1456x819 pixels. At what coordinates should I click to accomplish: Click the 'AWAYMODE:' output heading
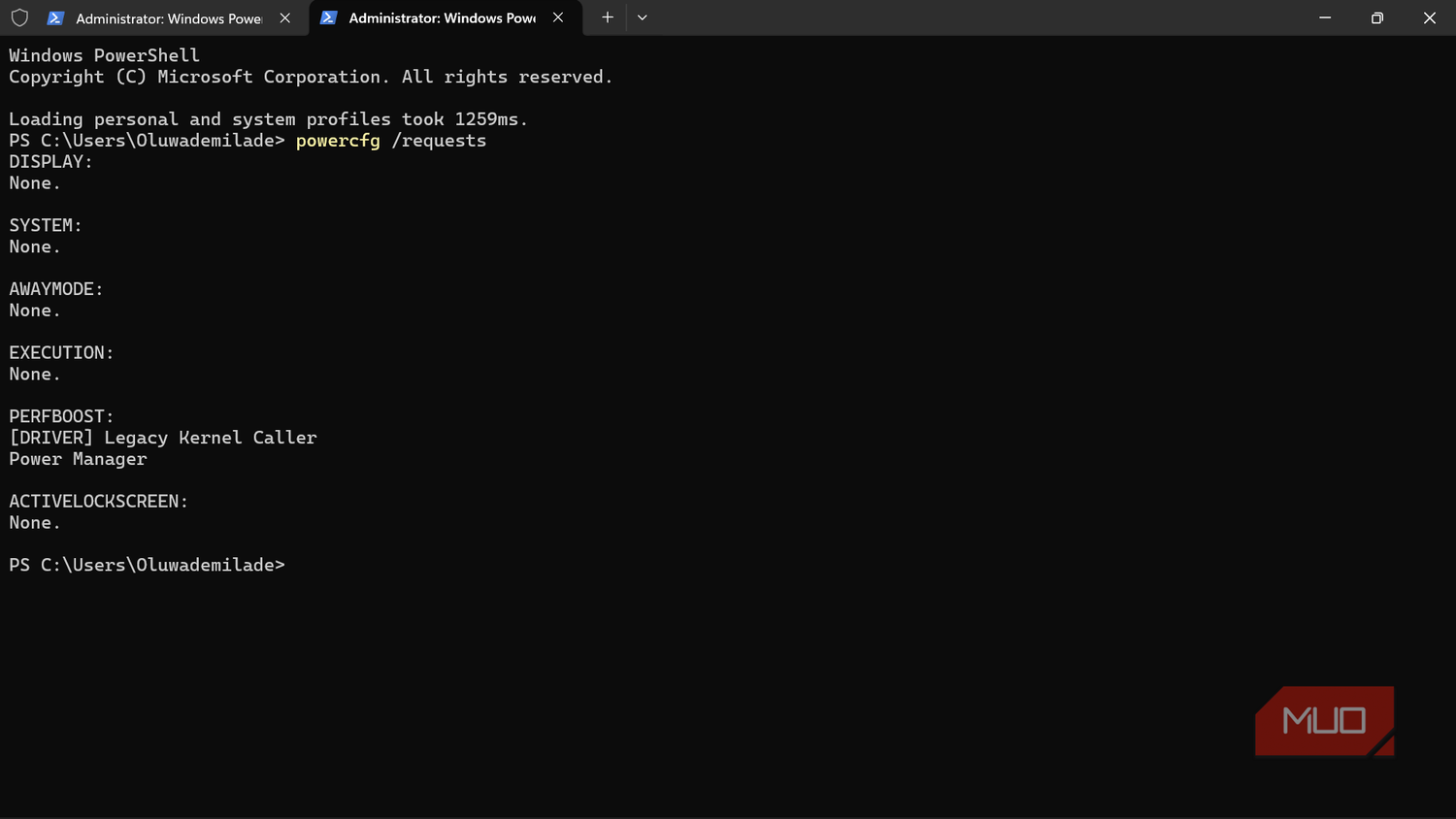[x=56, y=289]
